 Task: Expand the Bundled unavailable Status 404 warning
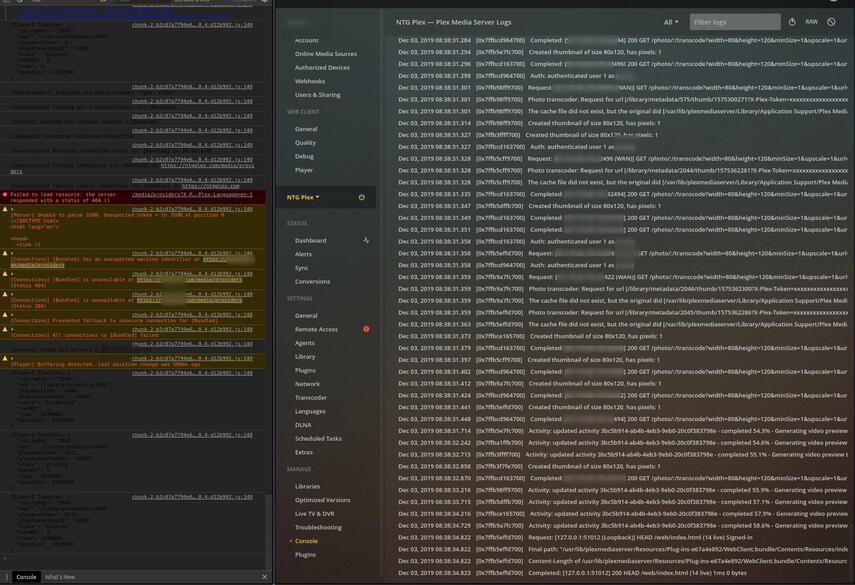tap(11, 274)
